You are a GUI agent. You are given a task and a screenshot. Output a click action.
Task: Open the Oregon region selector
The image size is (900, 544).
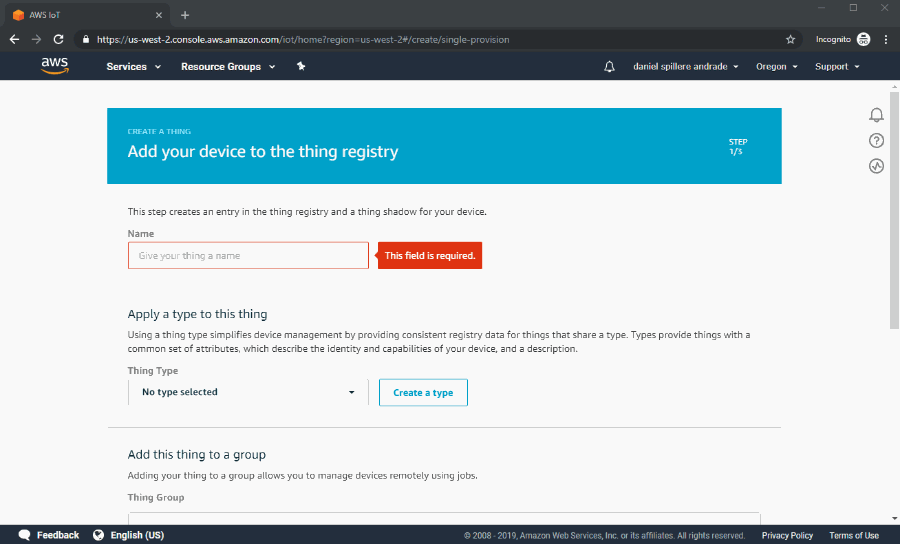776,67
